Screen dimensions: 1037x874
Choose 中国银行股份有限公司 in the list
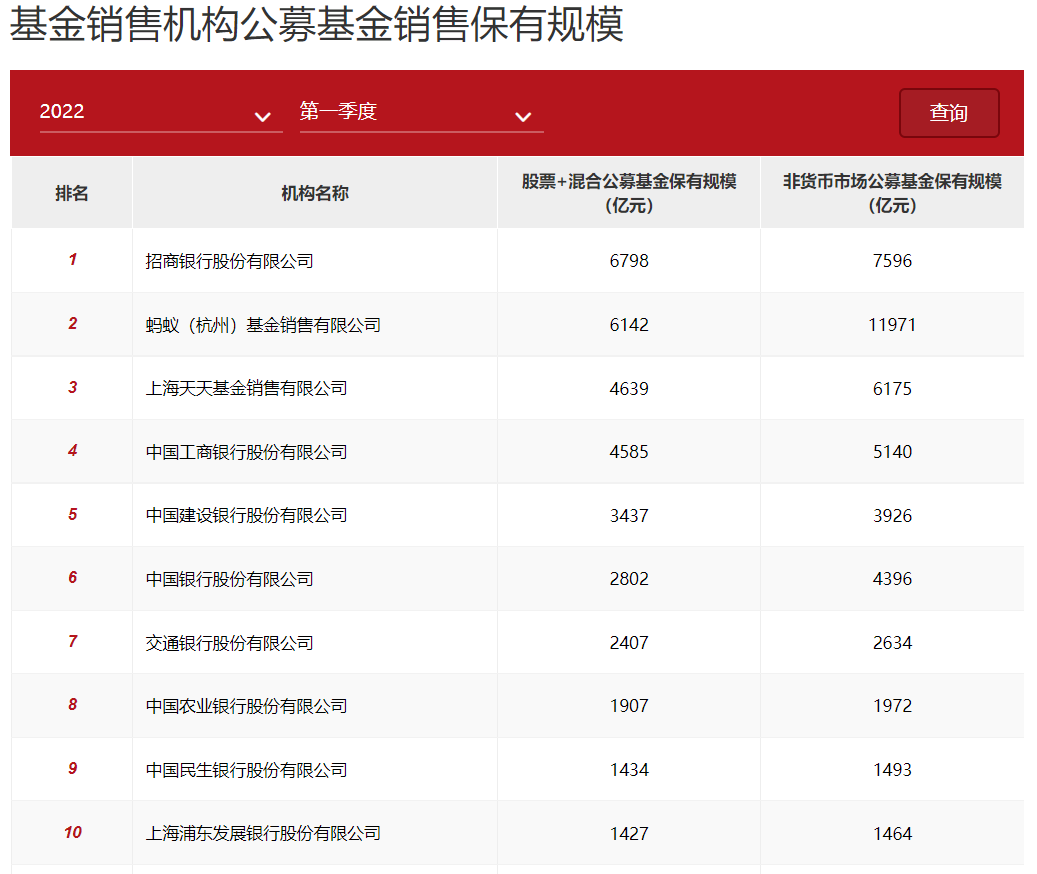click(230, 579)
